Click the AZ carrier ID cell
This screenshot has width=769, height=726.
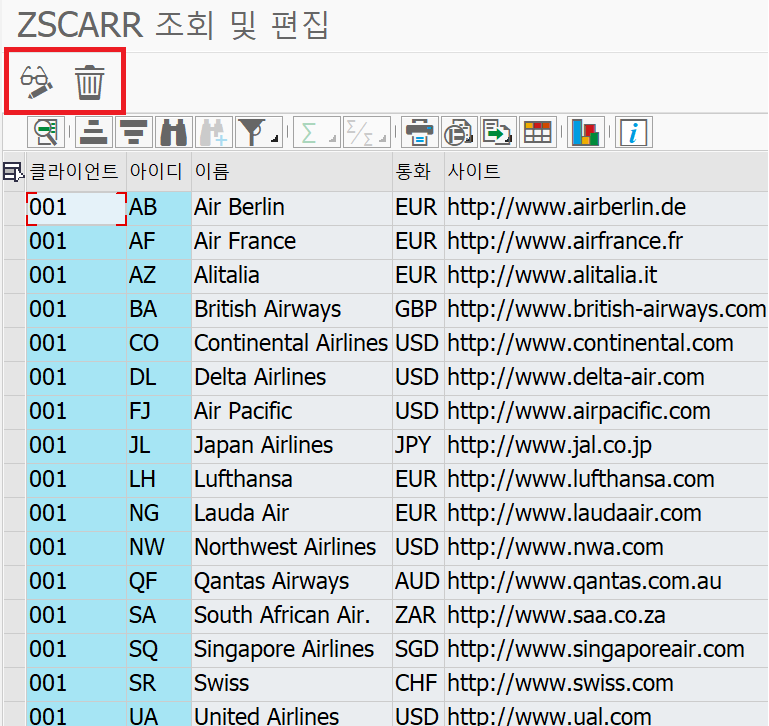(159, 276)
